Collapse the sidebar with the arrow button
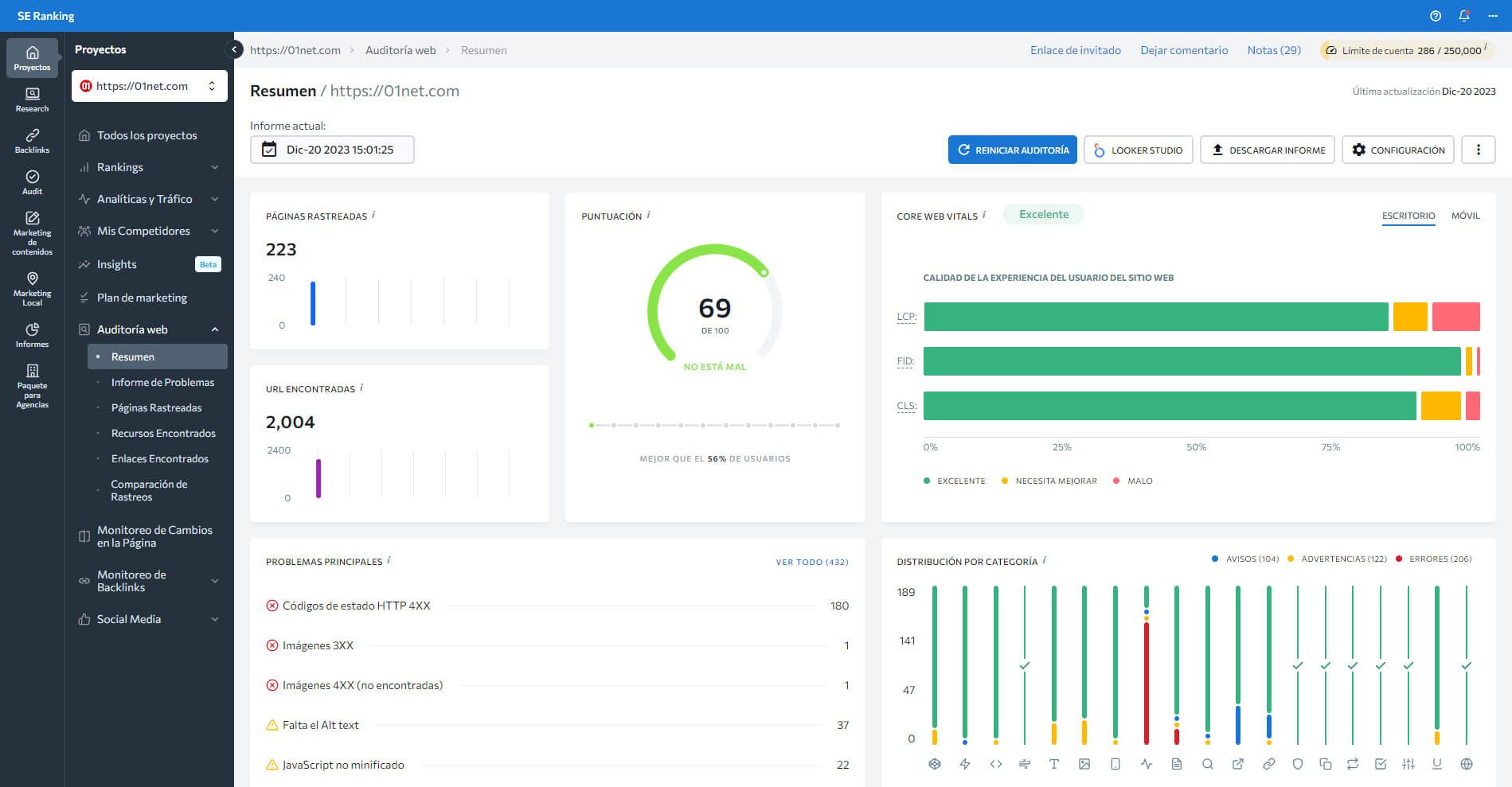The width and height of the screenshot is (1512, 787). click(234, 49)
